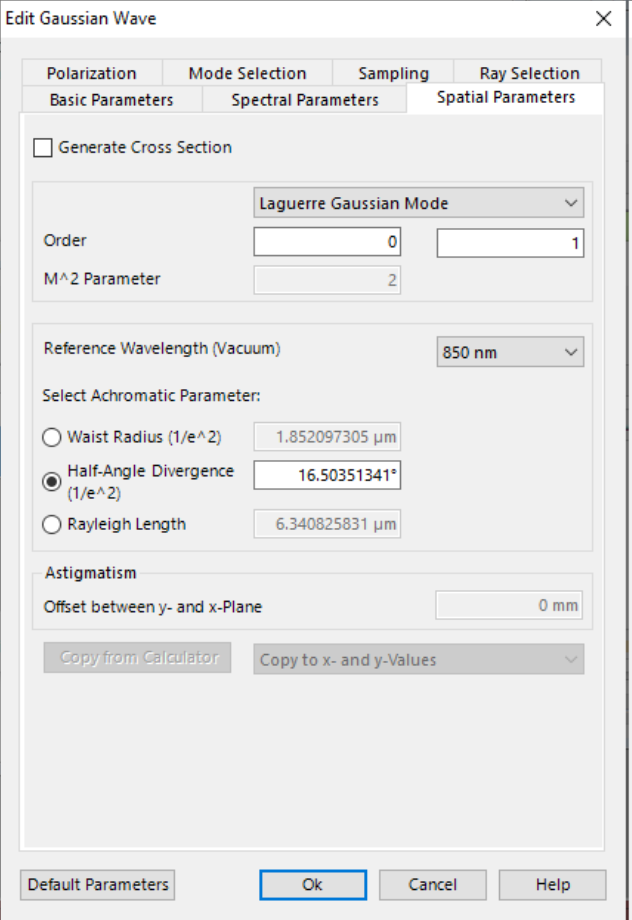Click the Copy from Calculator button
The image size is (632, 920).
click(137, 657)
